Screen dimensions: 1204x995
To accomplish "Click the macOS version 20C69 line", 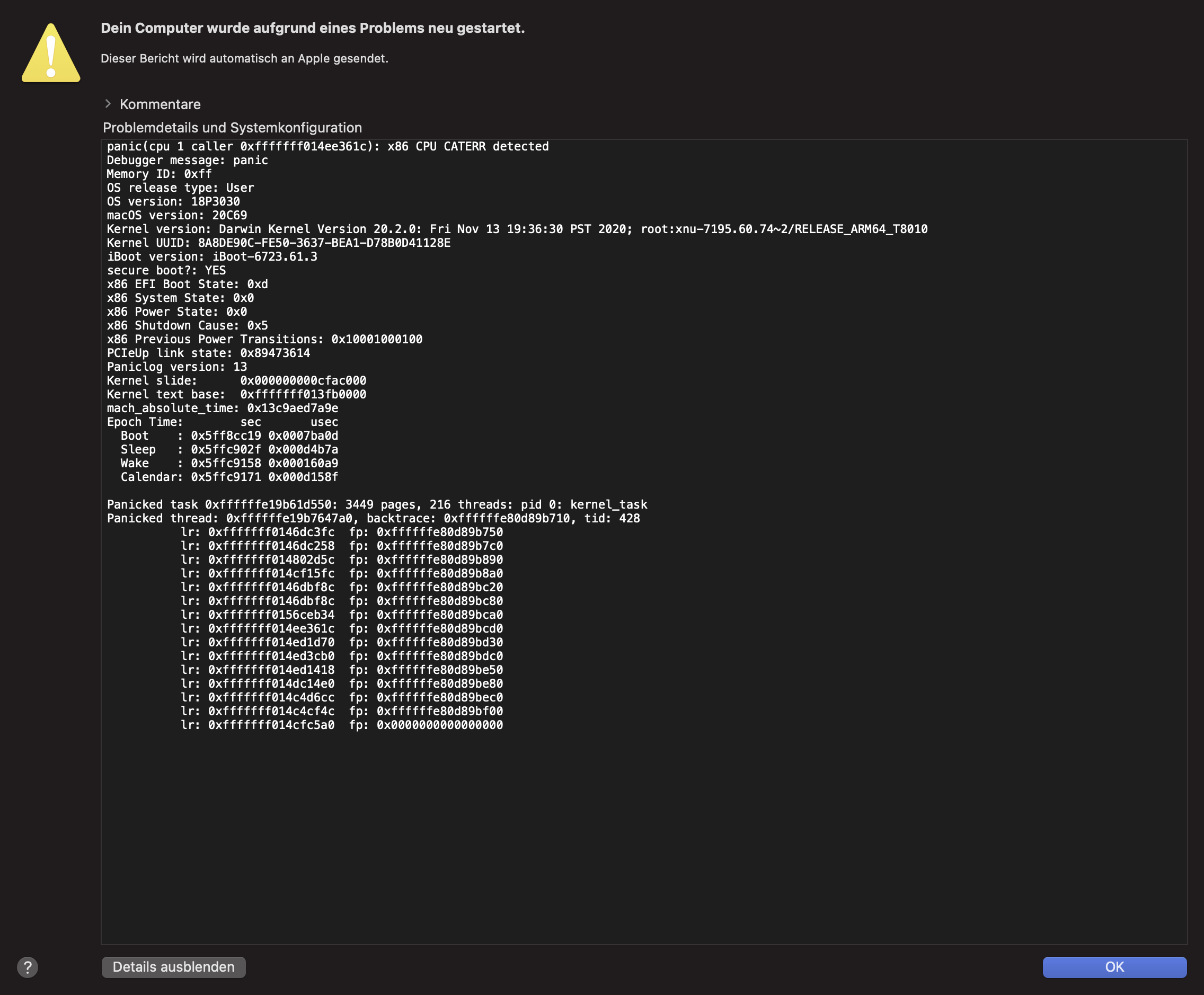I will pyautogui.click(x=176, y=216).
